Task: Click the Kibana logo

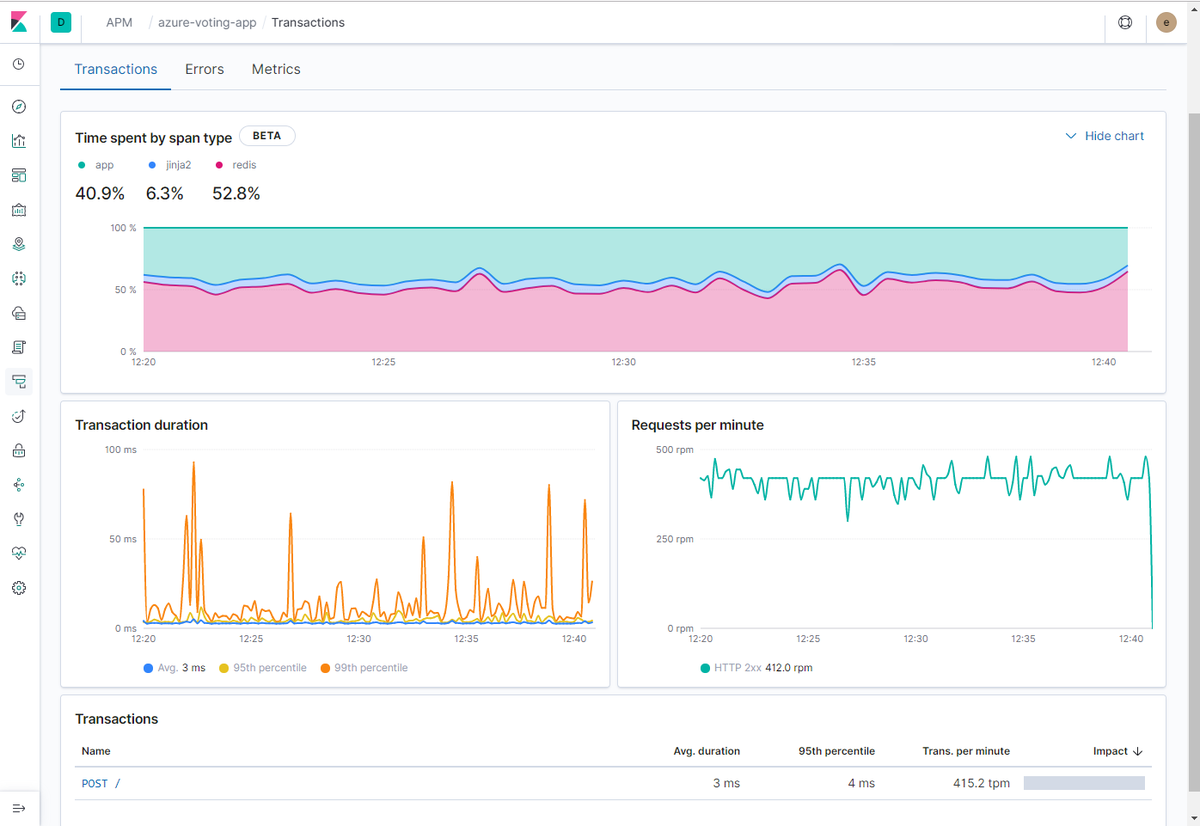Action: [x=19, y=22]
